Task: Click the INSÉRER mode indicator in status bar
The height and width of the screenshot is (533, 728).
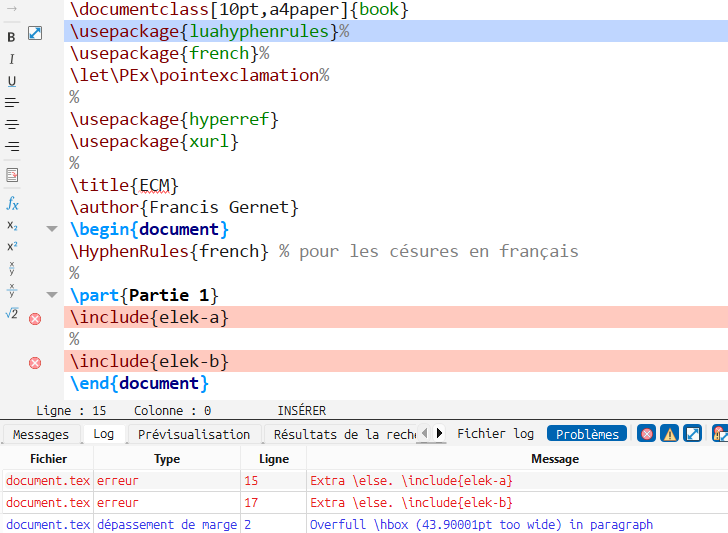Action: coord(302,411)
